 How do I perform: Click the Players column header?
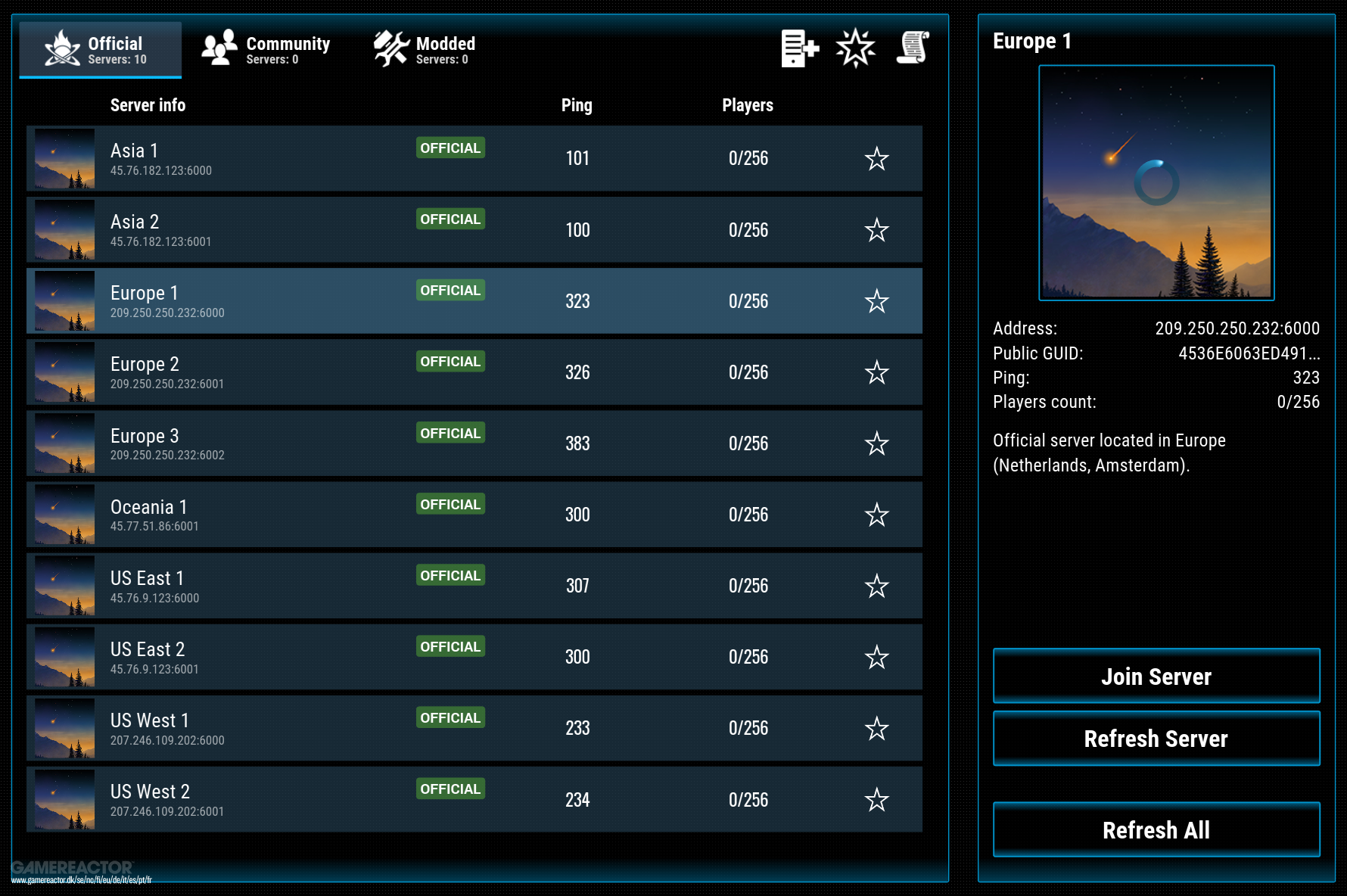tap(747, 105)
